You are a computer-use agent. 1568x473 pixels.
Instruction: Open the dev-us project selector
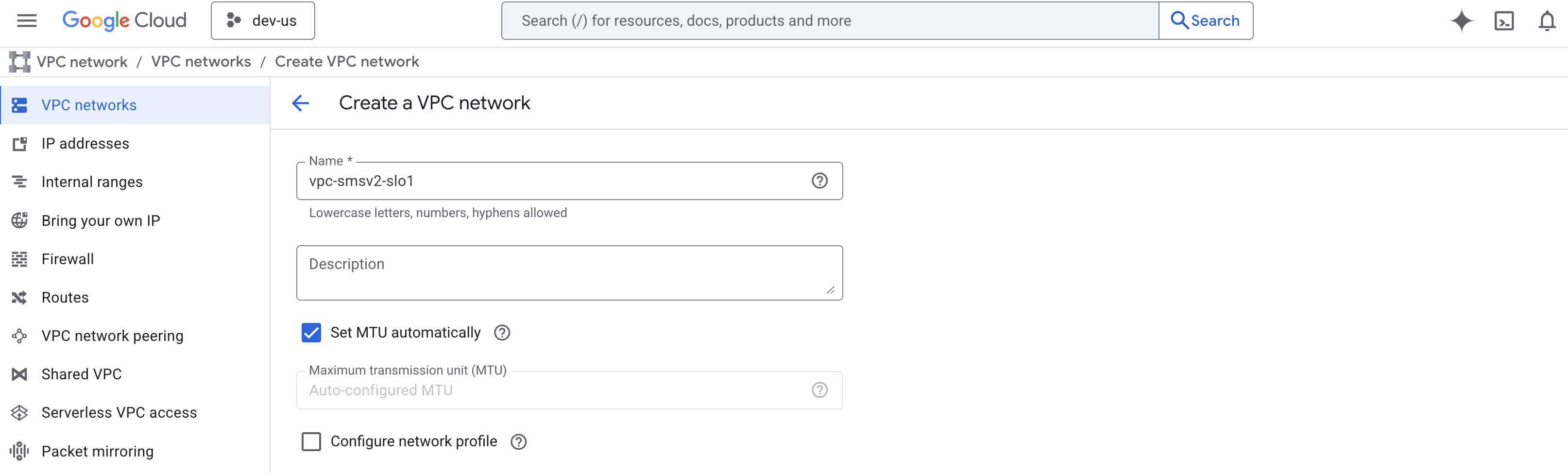tap(263, 21)
